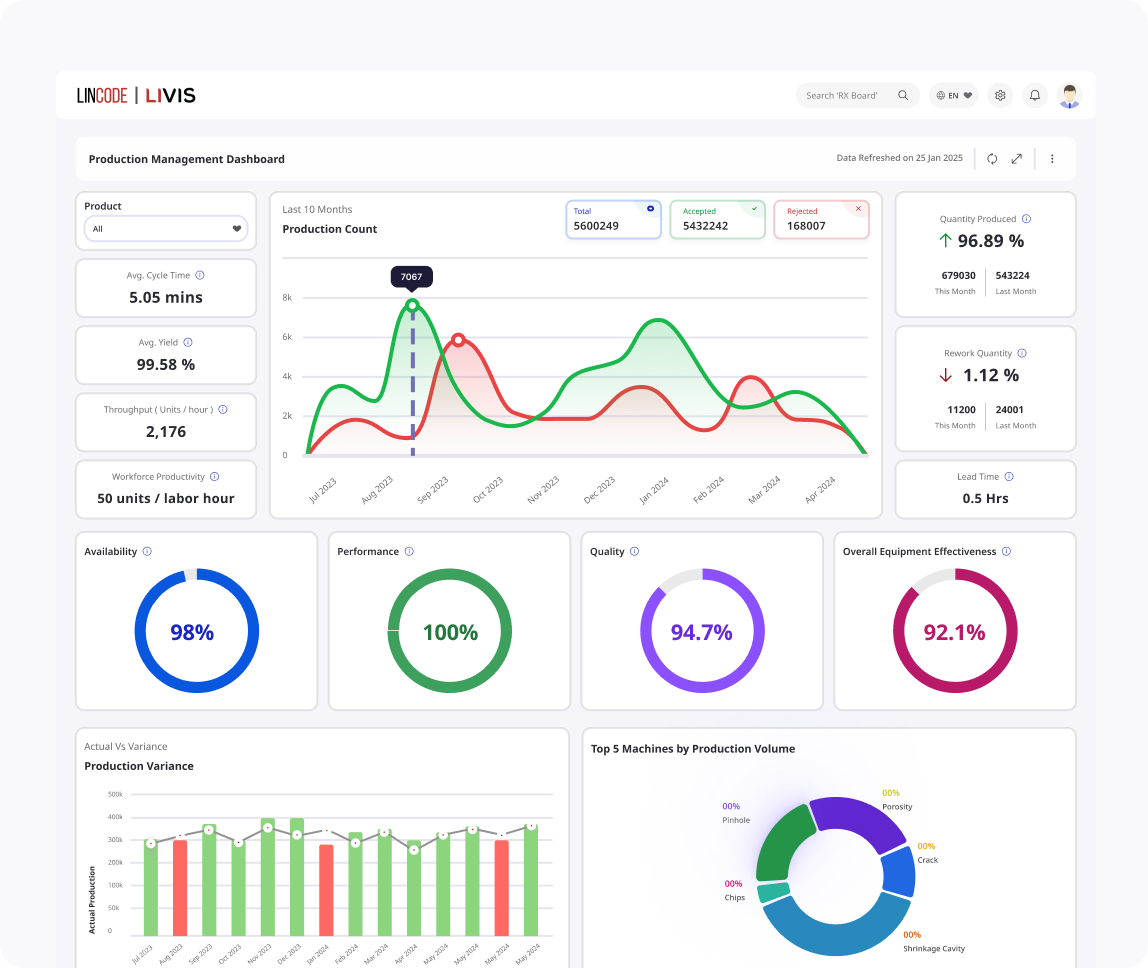Click the Production Management Dashboard title
Screen dimensions: 1148x968
(187, 159)
